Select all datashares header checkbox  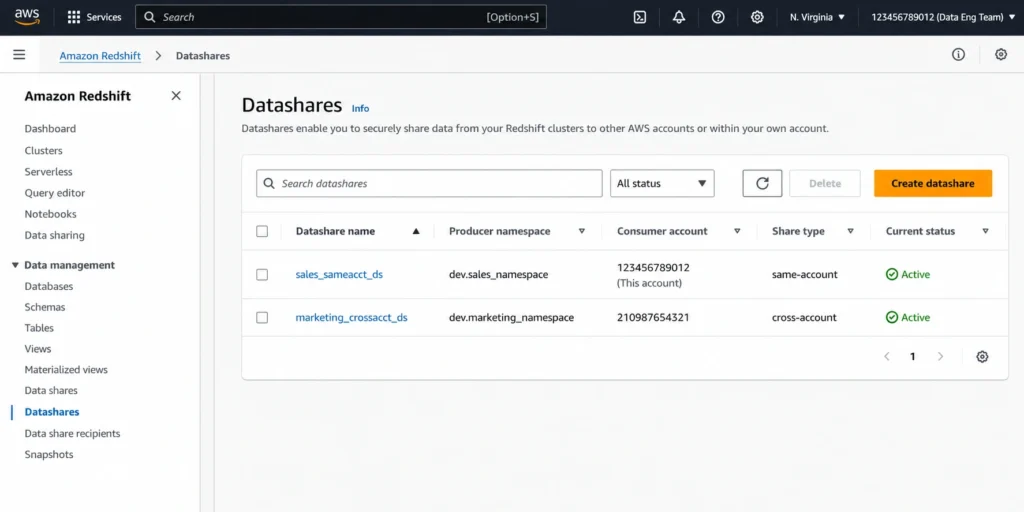click(x=262, y=231)
